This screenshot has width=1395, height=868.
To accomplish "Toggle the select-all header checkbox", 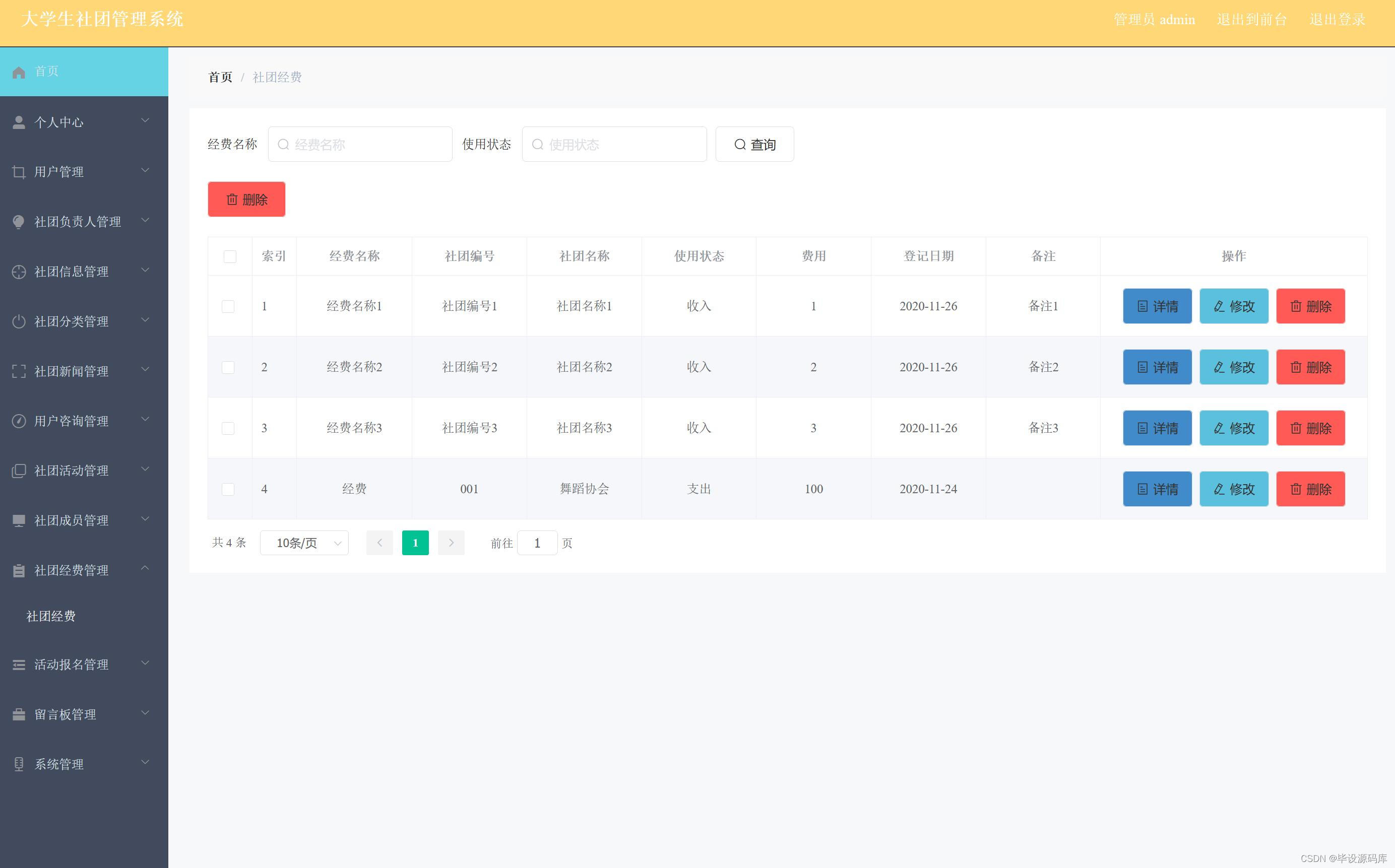I will (230, 256).
